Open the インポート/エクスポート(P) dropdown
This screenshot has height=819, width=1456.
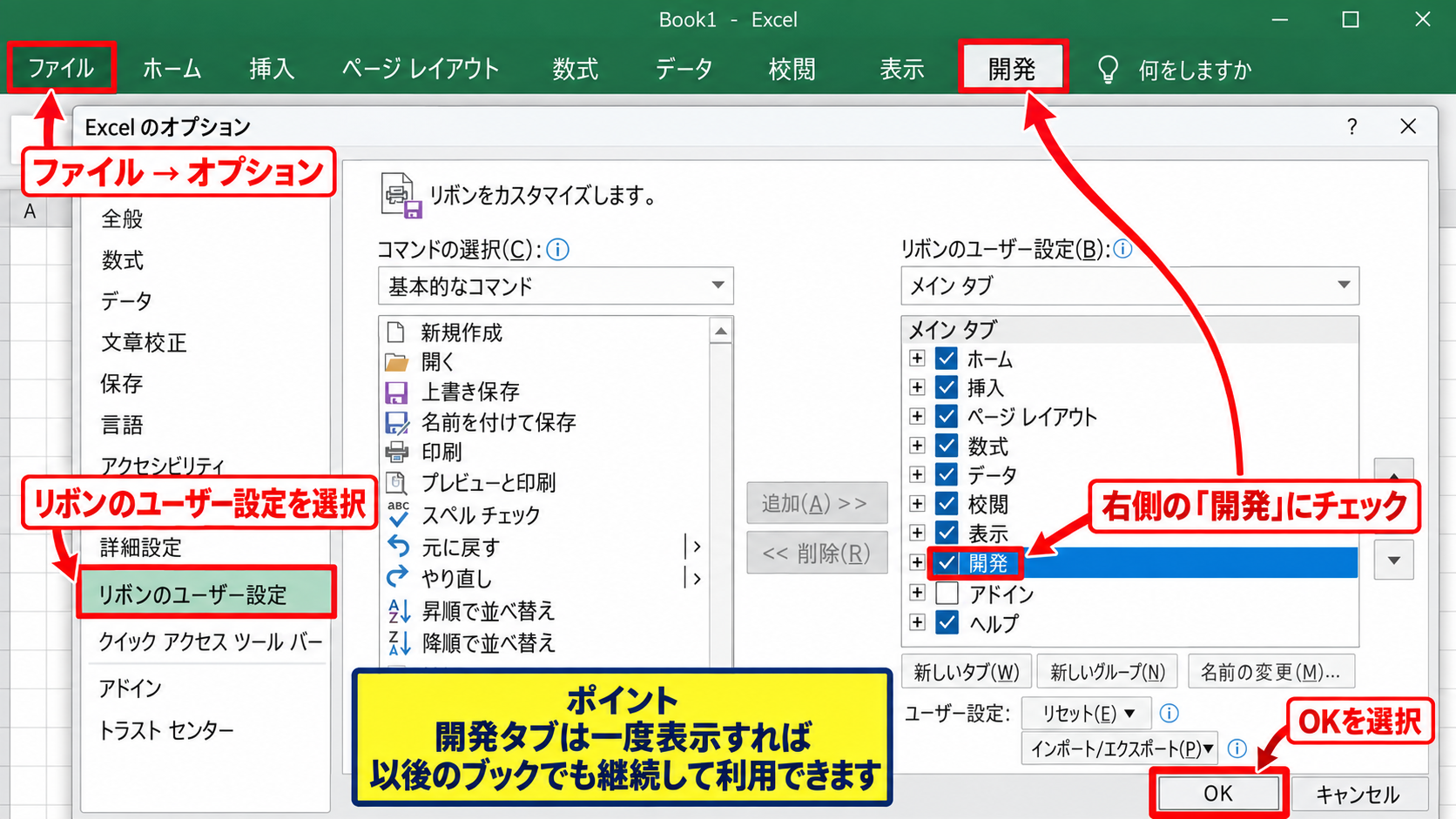point(1120,749)
